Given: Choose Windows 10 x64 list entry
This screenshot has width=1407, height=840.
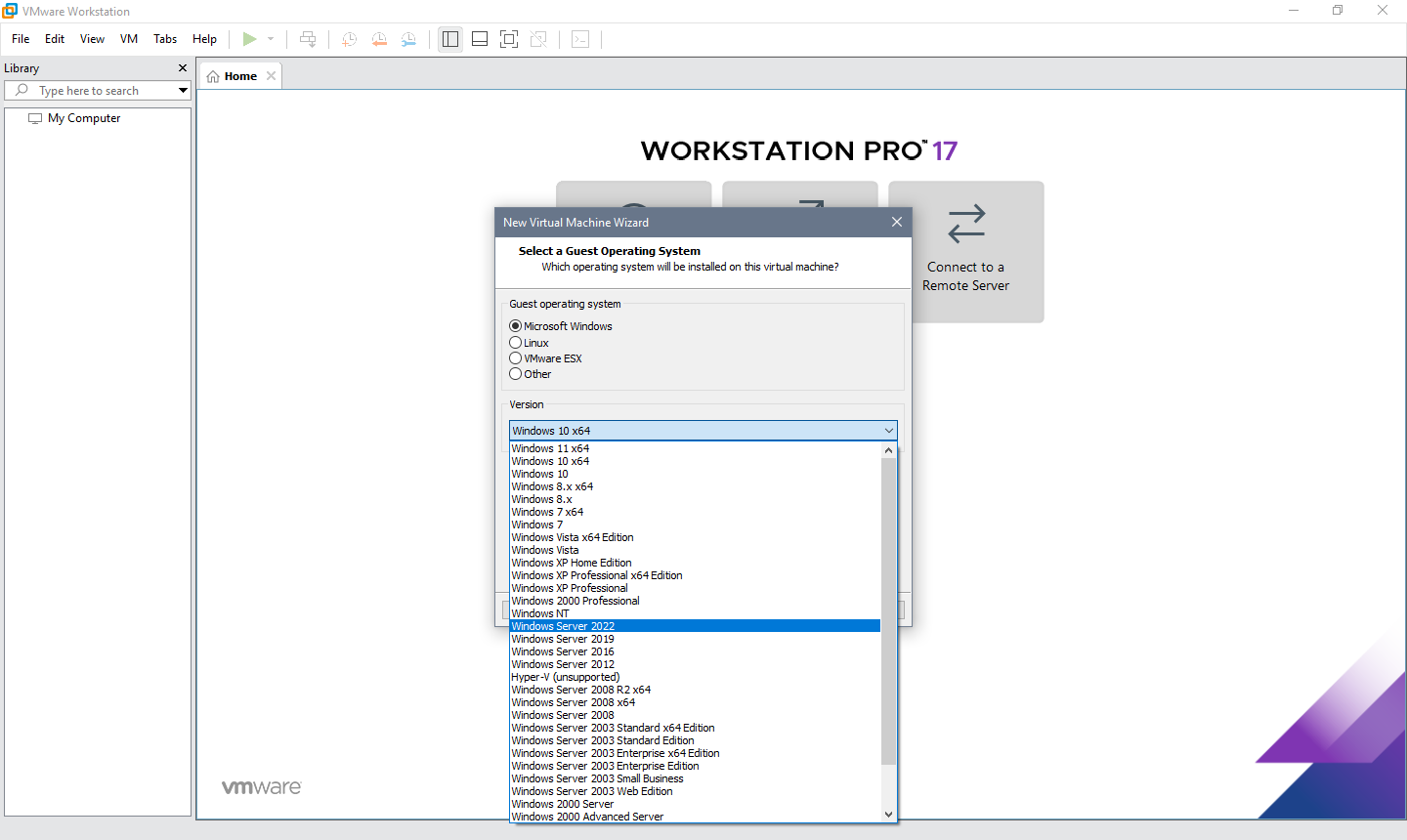Looking at the screenshot, I should click(696, 461).
